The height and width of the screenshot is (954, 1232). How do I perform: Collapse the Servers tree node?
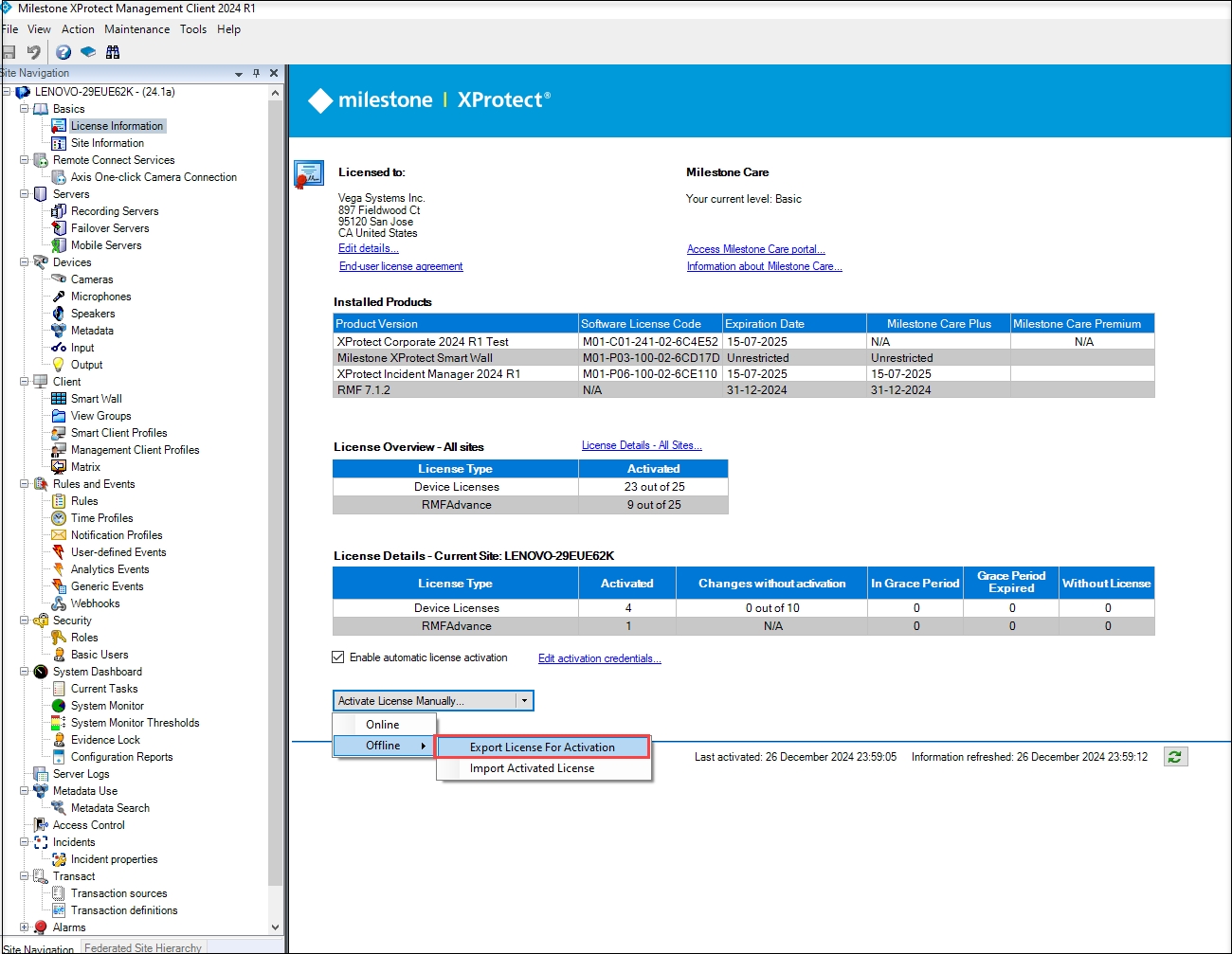25,194
